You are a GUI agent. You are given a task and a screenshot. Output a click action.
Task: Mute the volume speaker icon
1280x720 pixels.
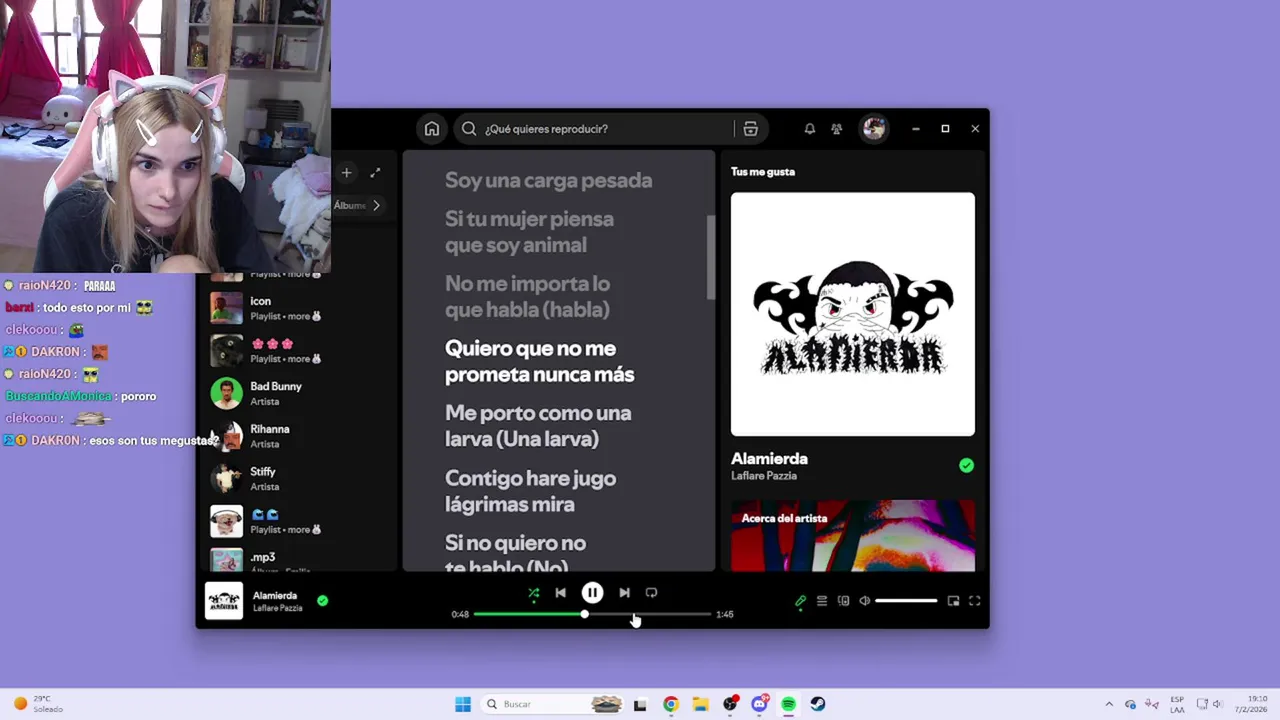(x=865, y=601)
